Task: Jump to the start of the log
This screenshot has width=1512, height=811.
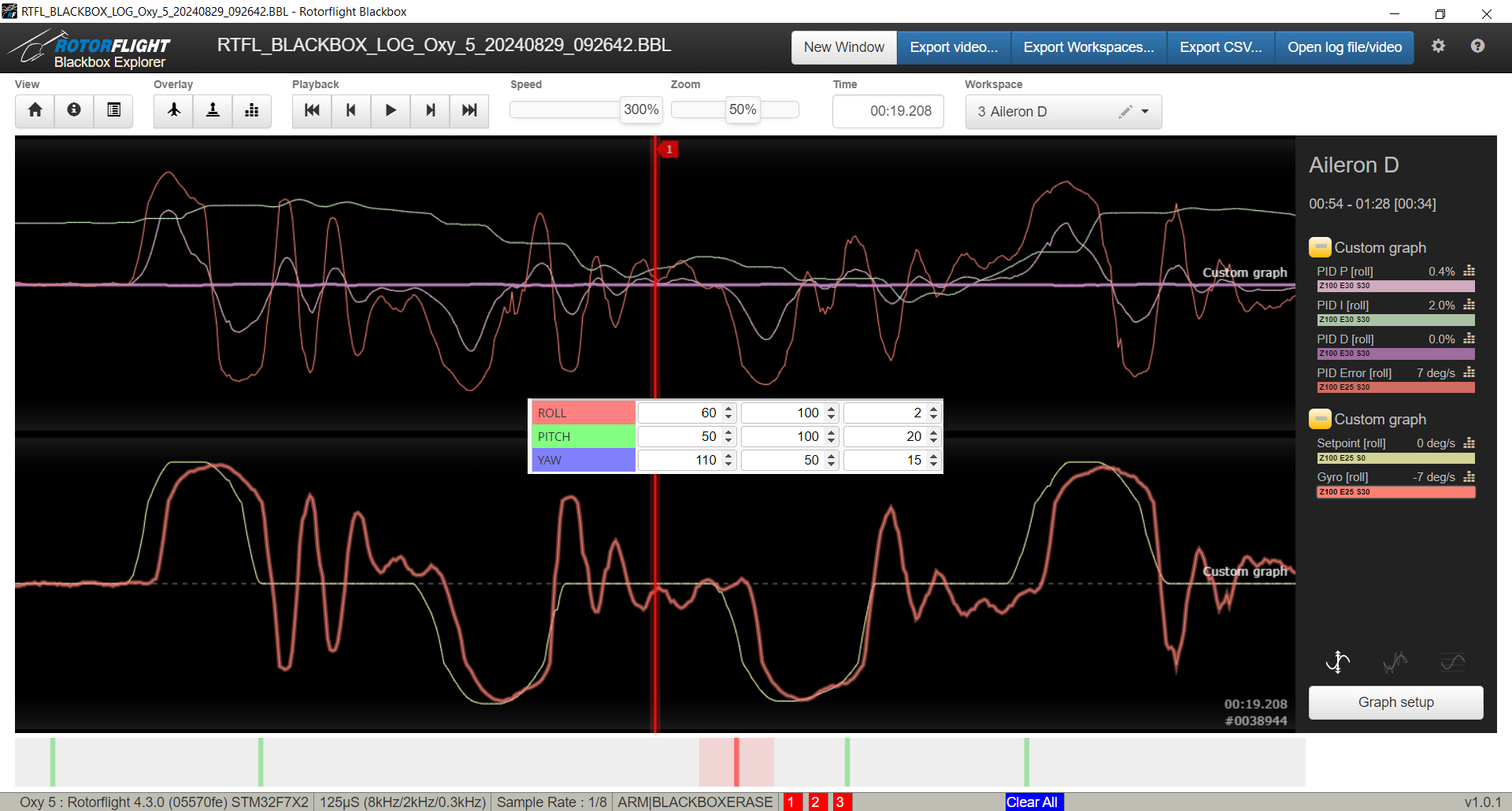Action: click(x=312, y=110)
